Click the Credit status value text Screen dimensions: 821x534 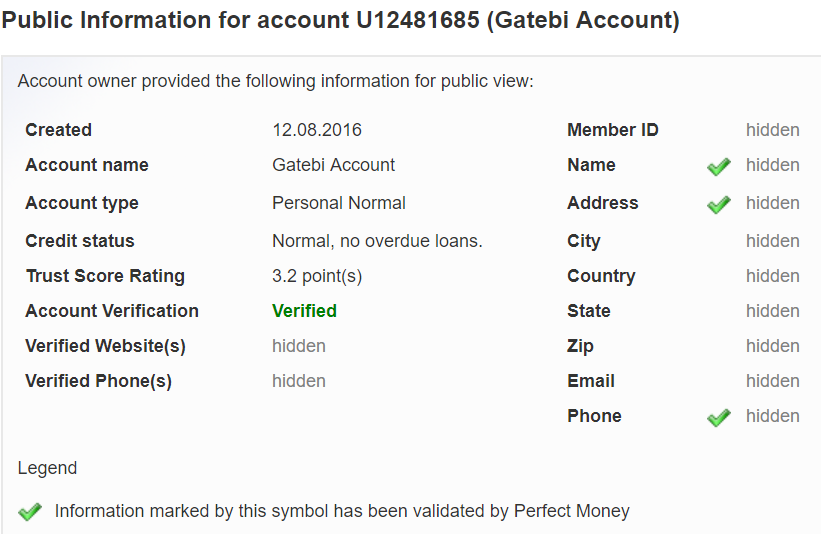pos(377,241)
